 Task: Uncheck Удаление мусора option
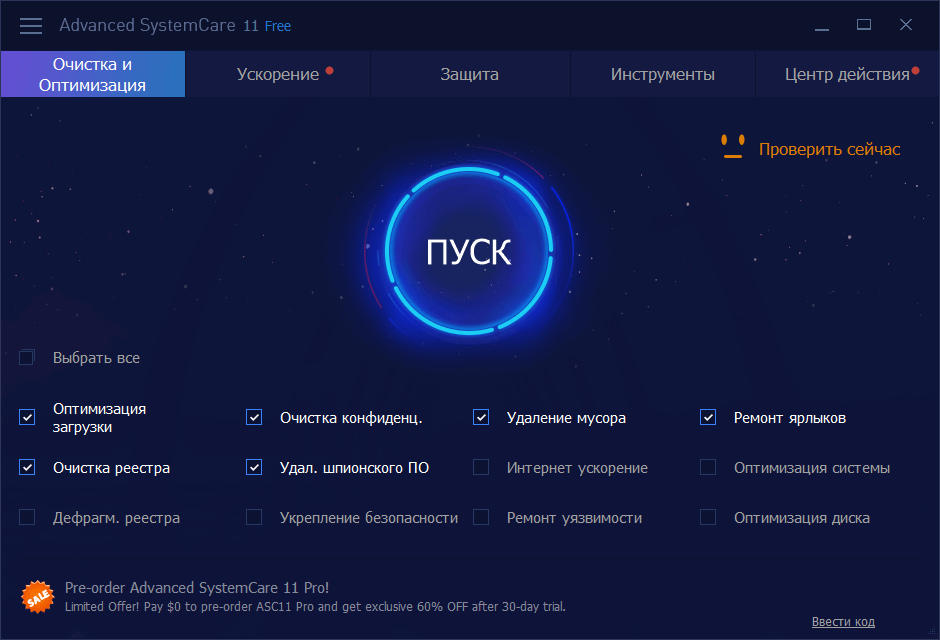pos(481,417)
